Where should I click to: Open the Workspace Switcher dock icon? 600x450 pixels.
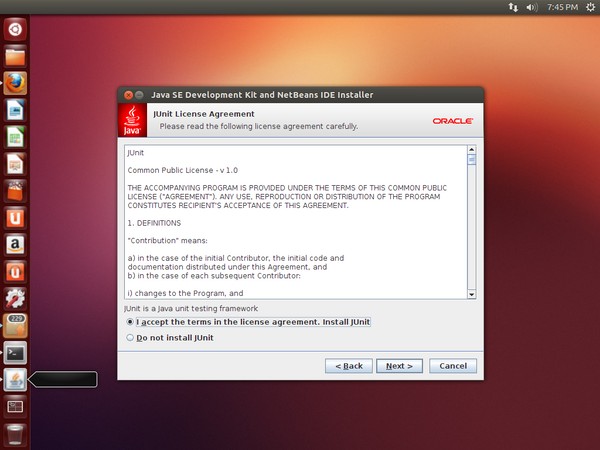[15, 407]
